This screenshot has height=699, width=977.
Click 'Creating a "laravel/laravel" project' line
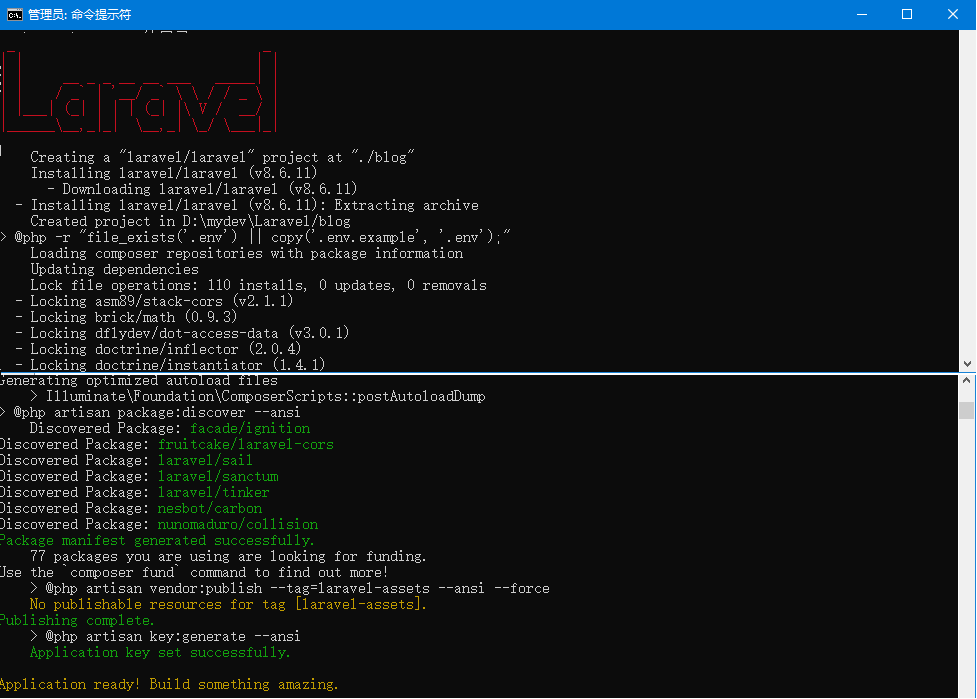pyautogui.click(x=222, y=157)
